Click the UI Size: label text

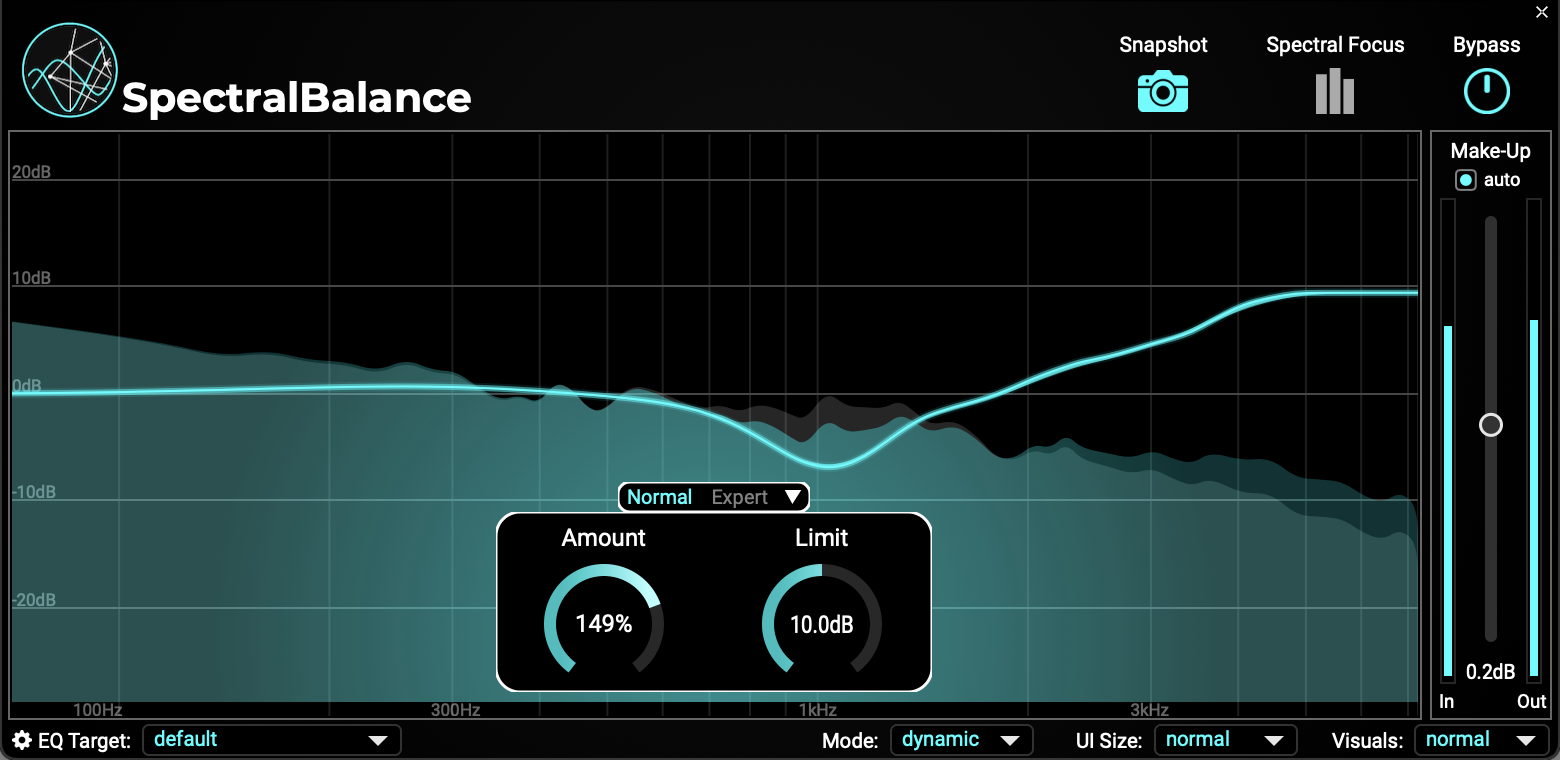pyautogui.click(x=1109, y=741)
